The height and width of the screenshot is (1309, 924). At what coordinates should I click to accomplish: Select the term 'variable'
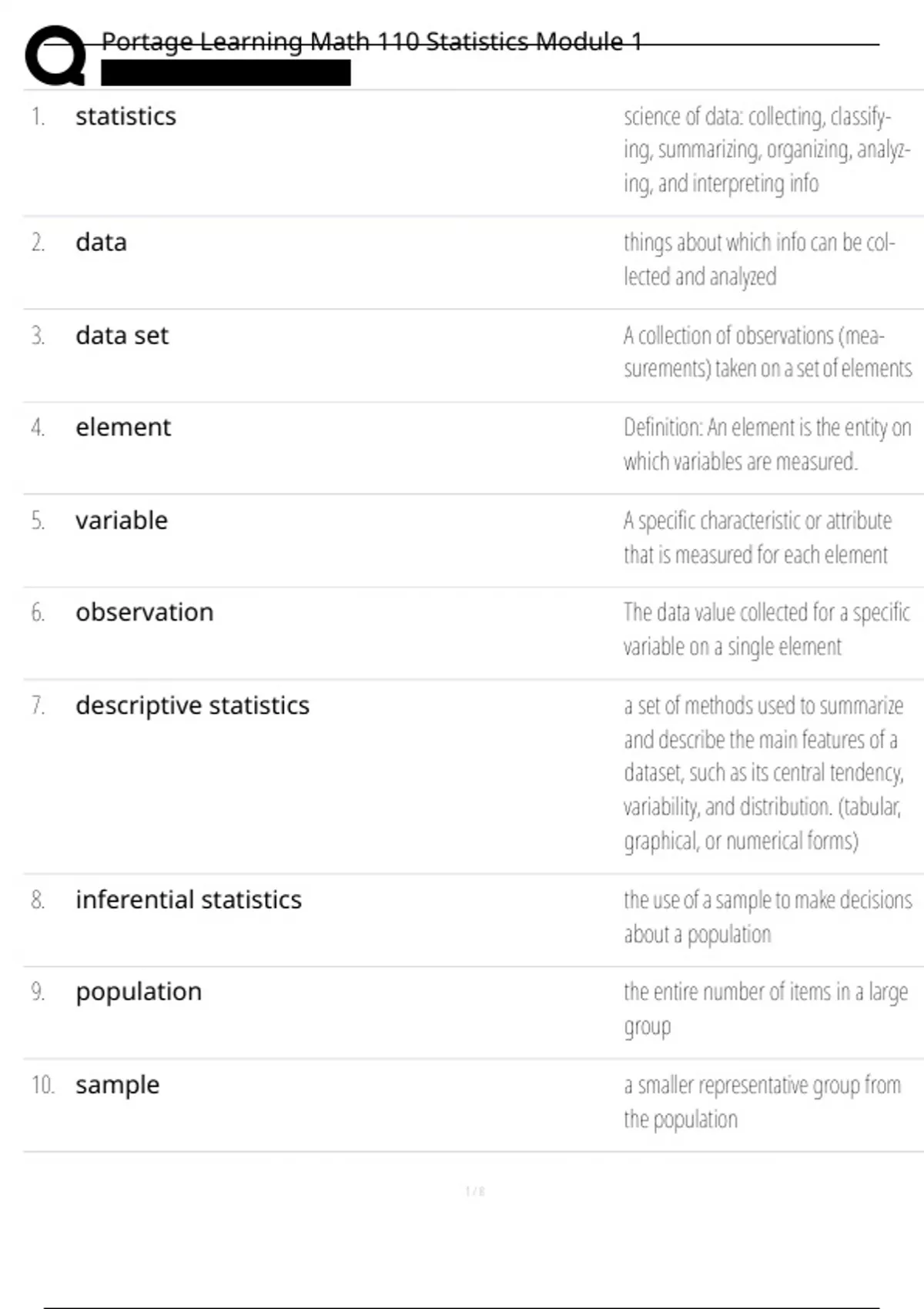click(122, 521)
